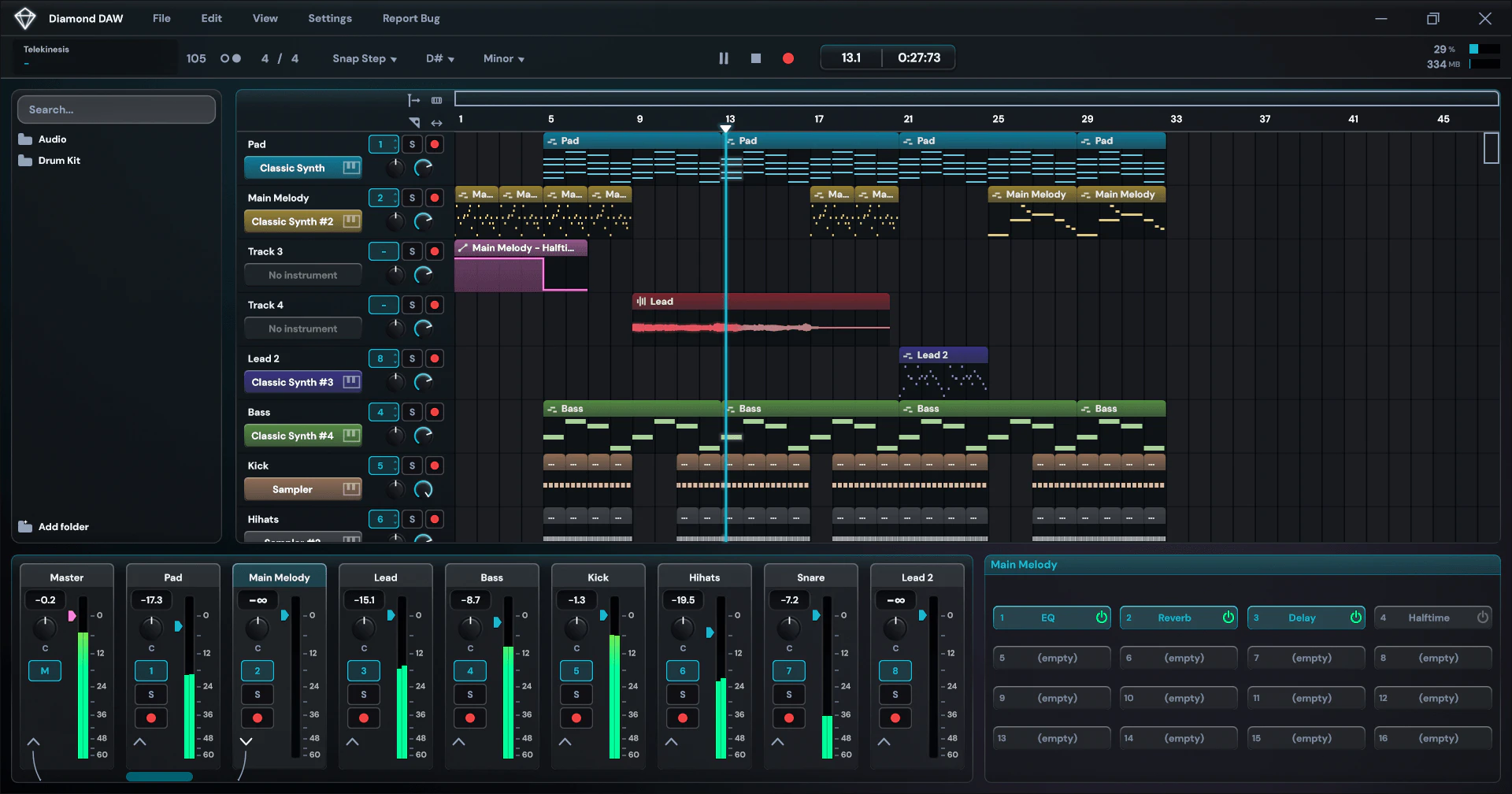Open the Drum Kit folder in the browser
The width and height of the screenshot is (1512, 794).
pos(50,161)
